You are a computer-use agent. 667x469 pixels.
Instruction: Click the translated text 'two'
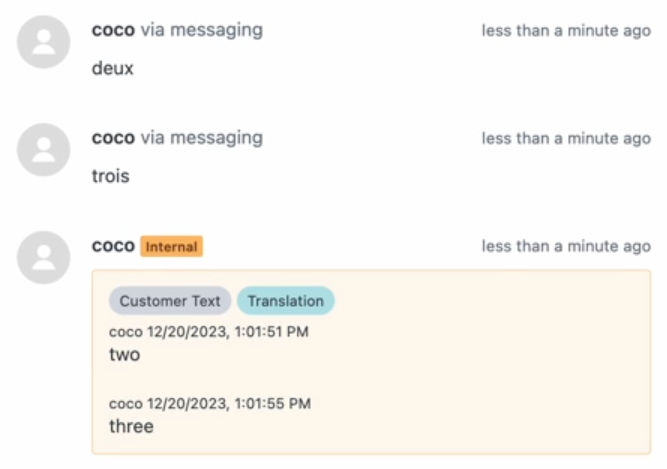point(125,354)
